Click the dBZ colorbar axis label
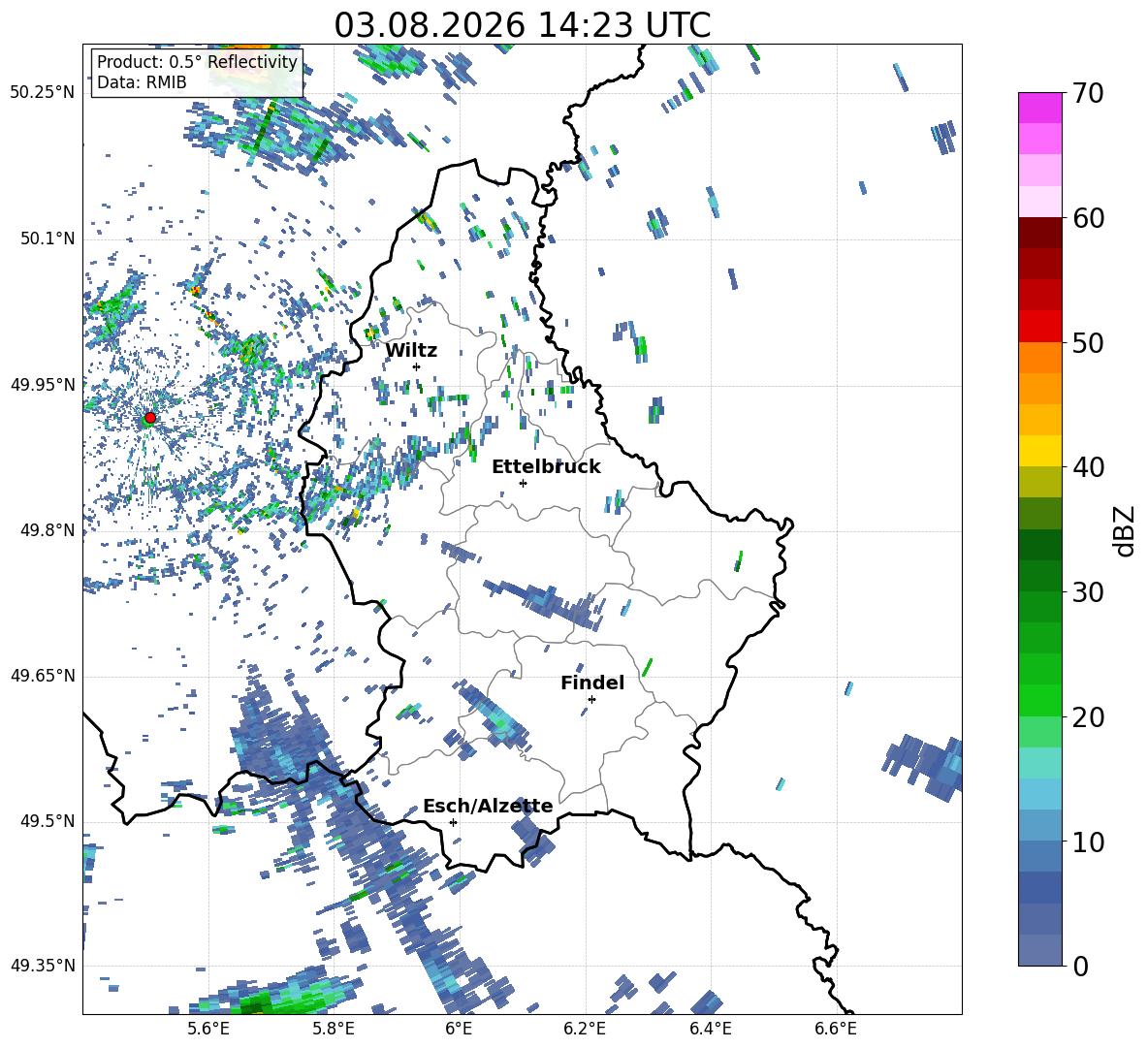 [x=1124, y=530]
